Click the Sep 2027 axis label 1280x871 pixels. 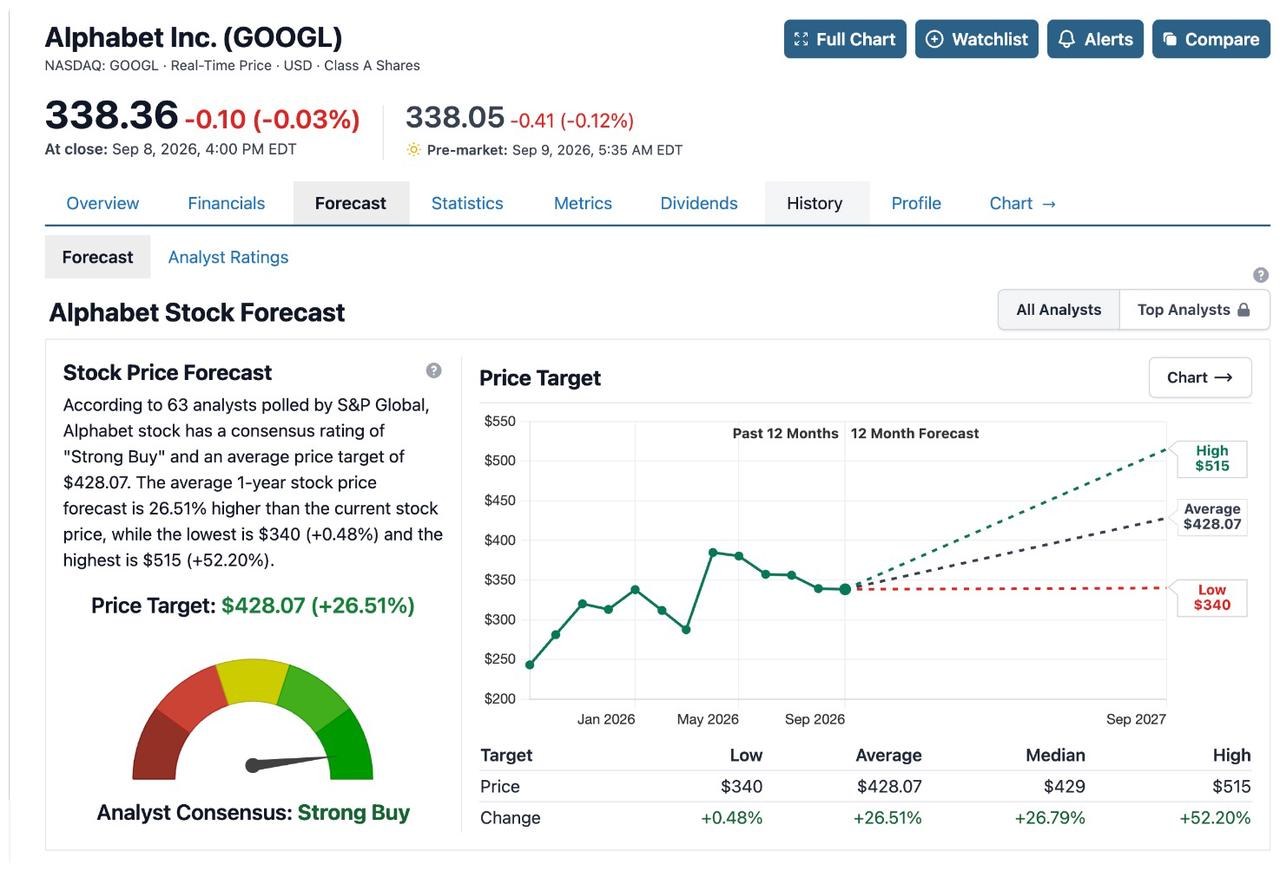1136,719
